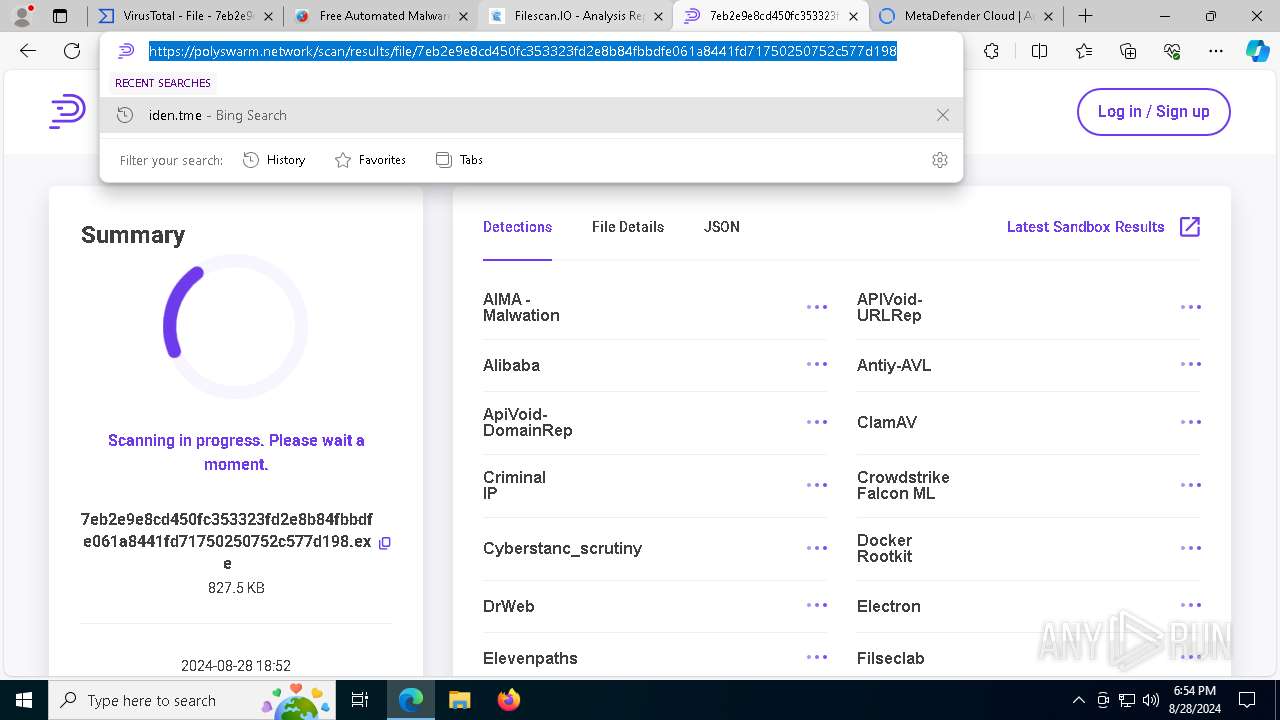The height and width of the screenshot is (720, 1280).
Task: Close the Filescan.IO tab
Action: [x=659, y=16]
